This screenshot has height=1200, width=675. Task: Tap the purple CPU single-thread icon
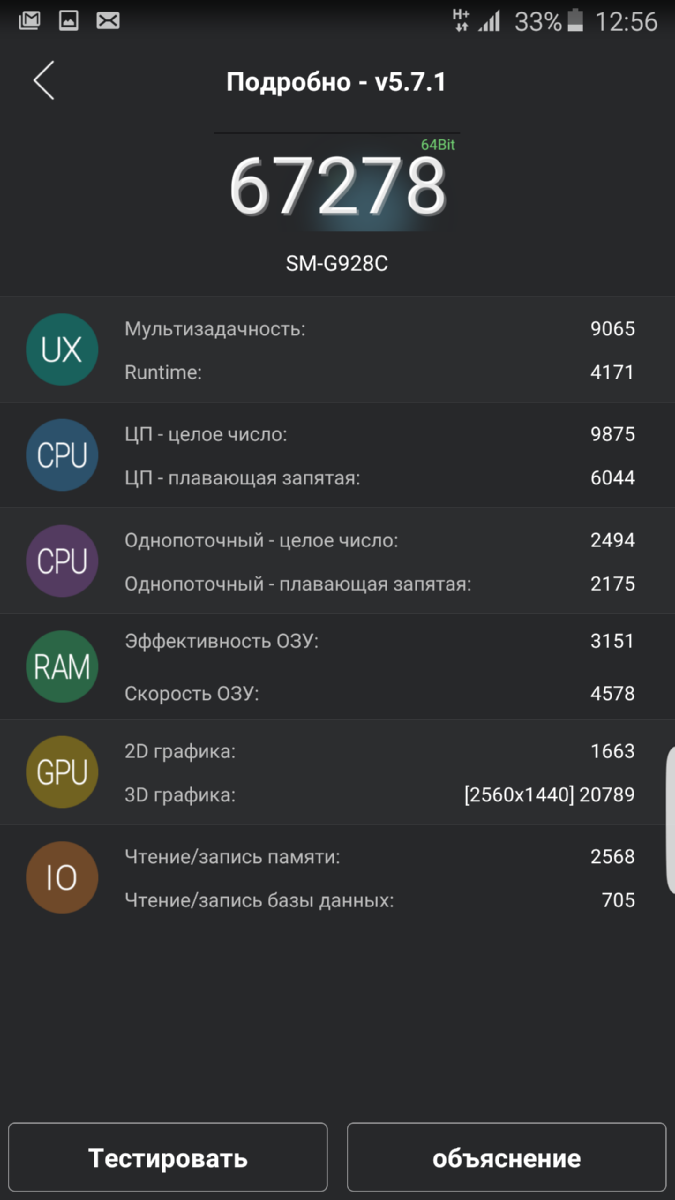(62, 561)
